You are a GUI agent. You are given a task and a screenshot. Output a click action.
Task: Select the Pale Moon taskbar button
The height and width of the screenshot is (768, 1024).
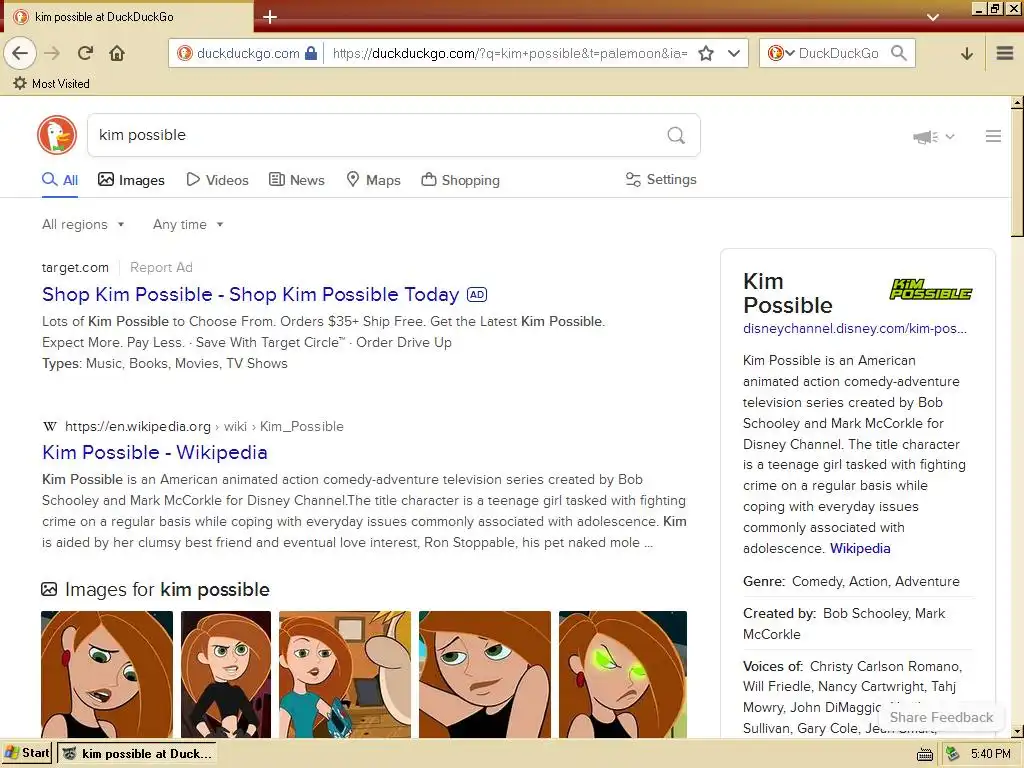click(137, 754)
